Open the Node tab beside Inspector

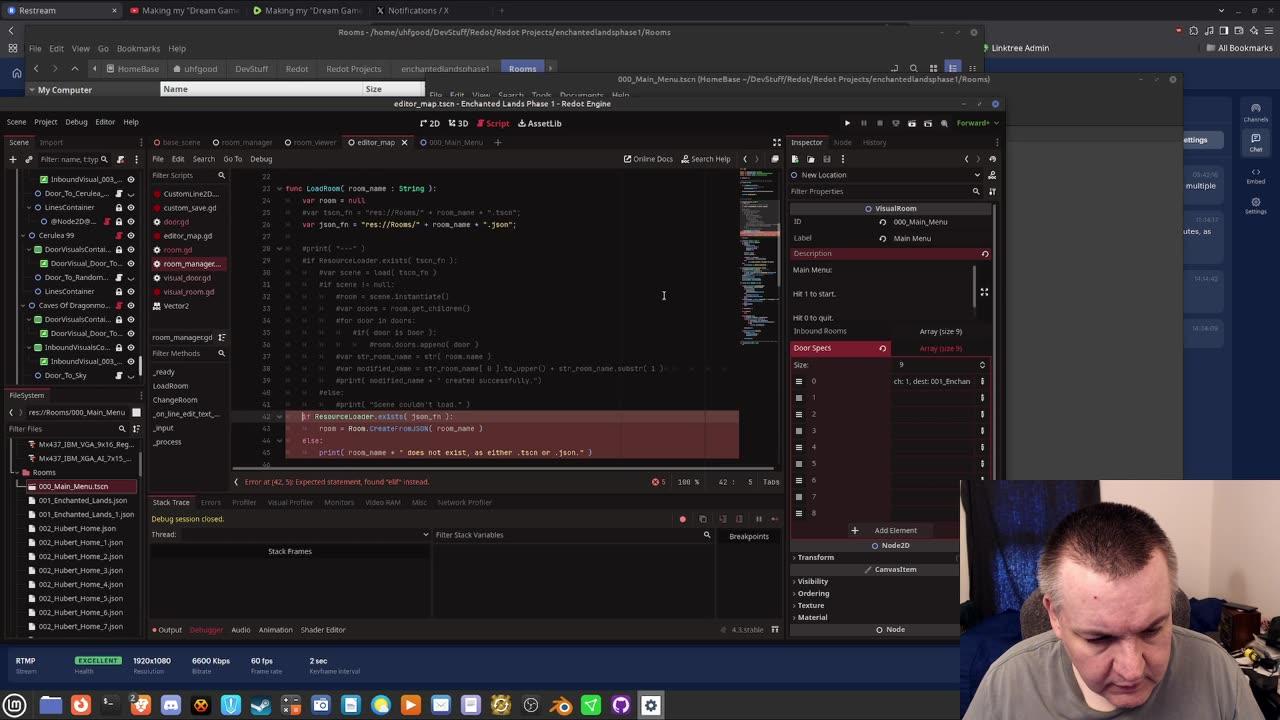842,142
